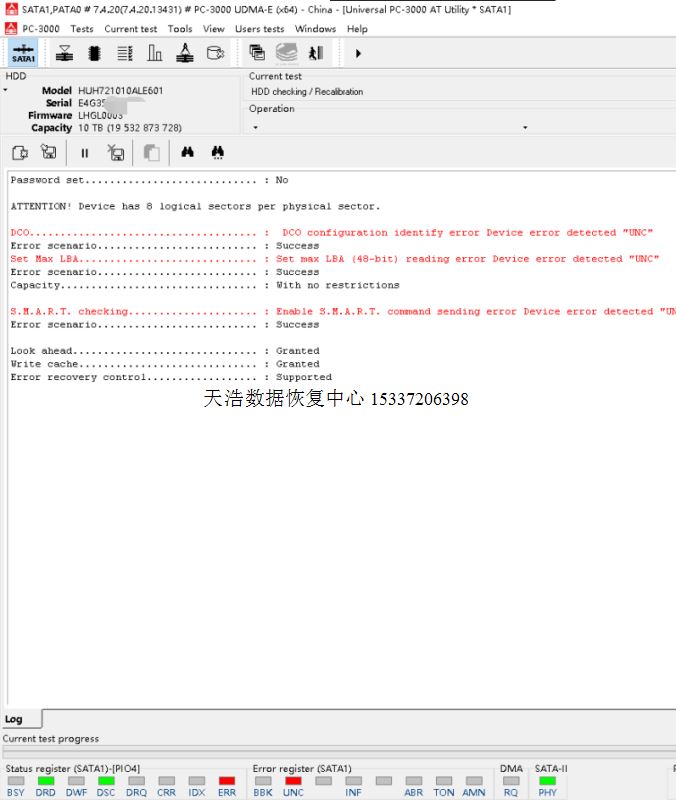Image resolution: width=676 pixels, height=800 pixels.
Task: Switch to the Log tab
Action: tap(14, 719)
